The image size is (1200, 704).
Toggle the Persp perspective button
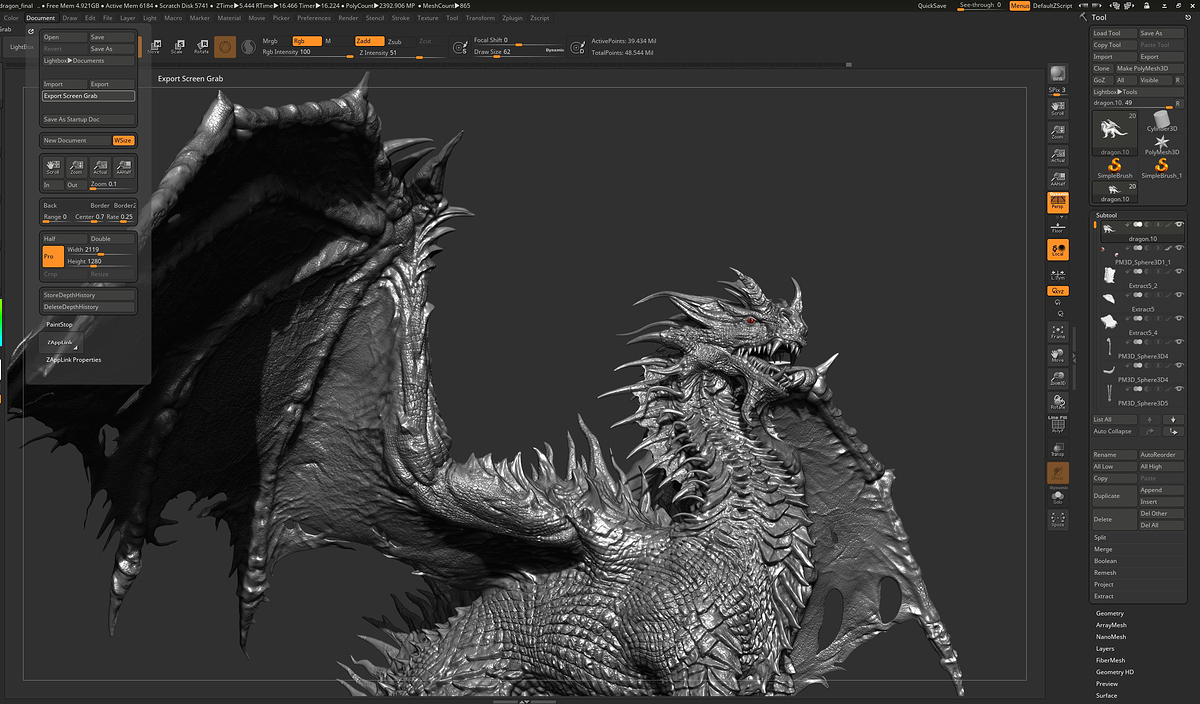tap(1057, 202)
